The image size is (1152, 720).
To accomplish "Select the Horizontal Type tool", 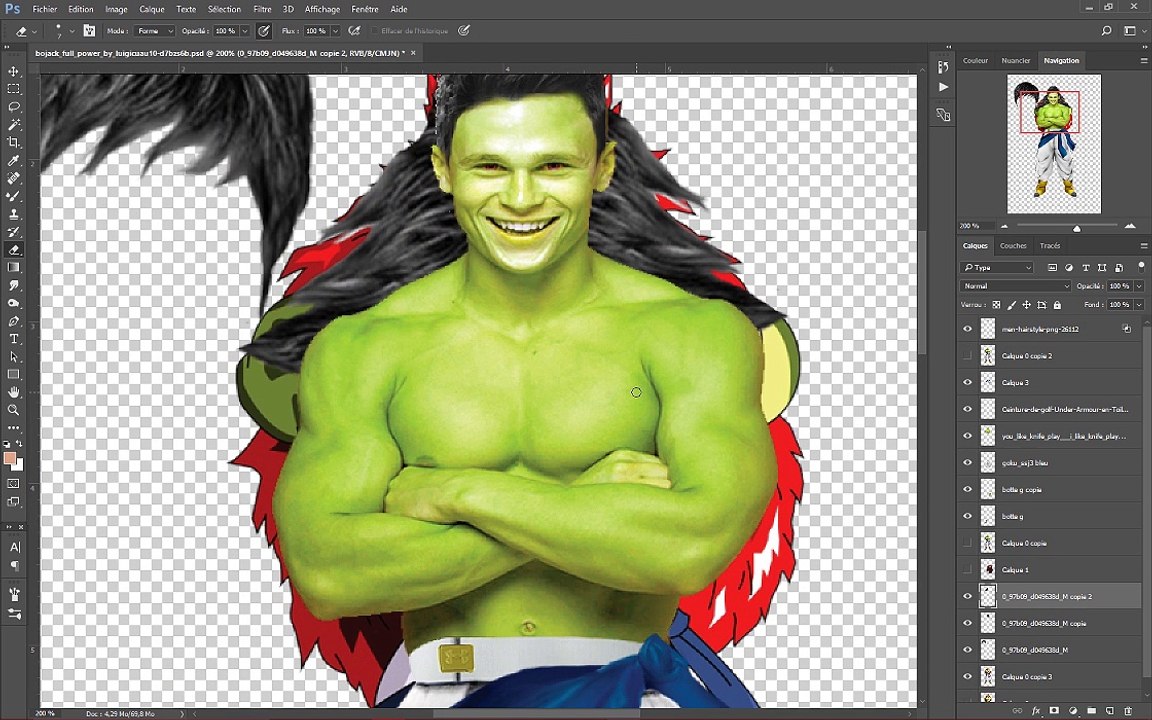I will pyautogui.click(x=13, y=339).
